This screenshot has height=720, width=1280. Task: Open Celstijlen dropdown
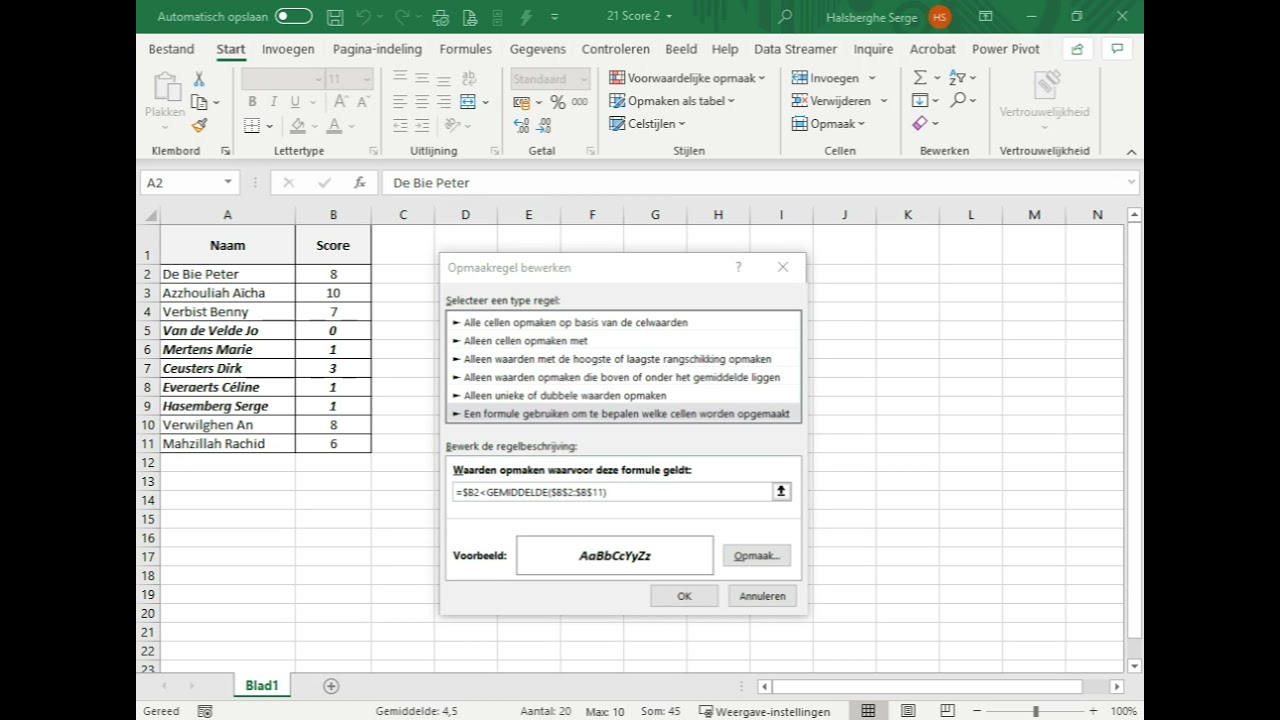(x=647, y=124)
